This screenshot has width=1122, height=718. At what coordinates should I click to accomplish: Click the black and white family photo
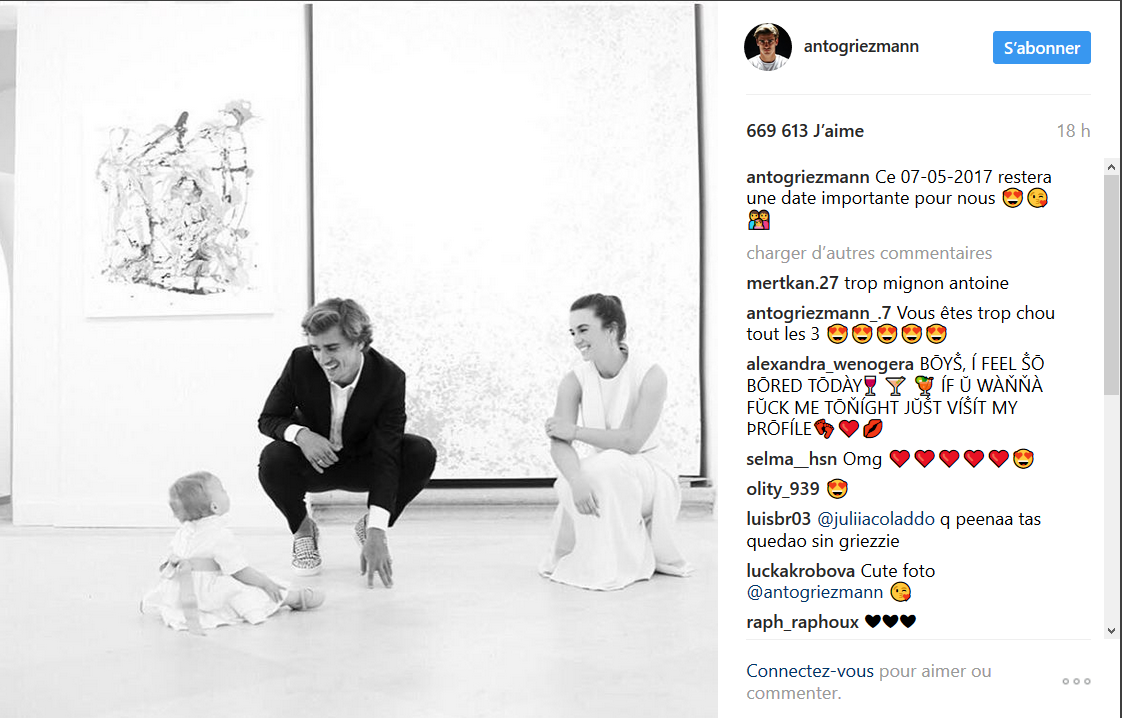(x=358, y=359)
